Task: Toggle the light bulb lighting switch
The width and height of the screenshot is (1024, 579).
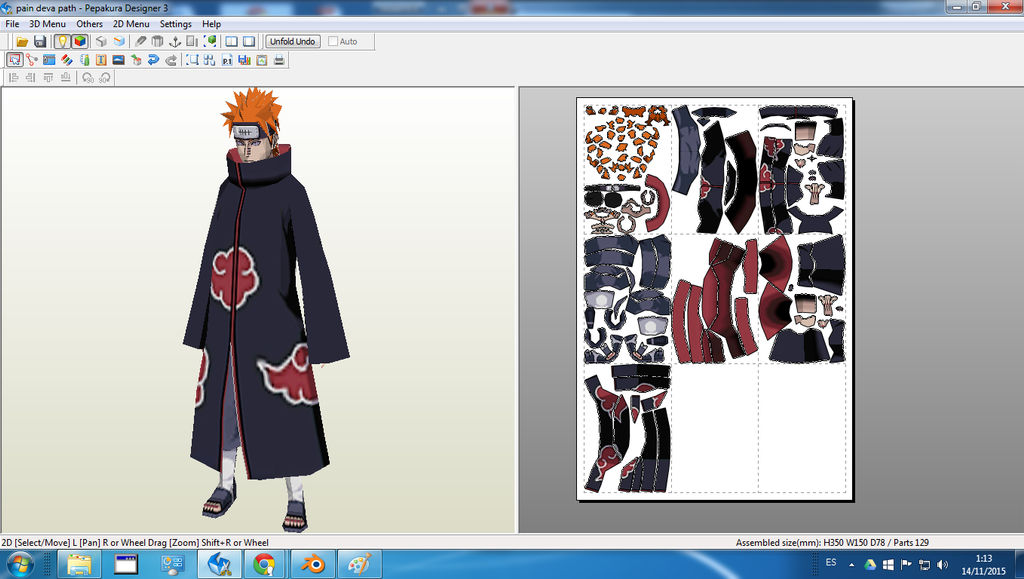Action: click(62, 42)
